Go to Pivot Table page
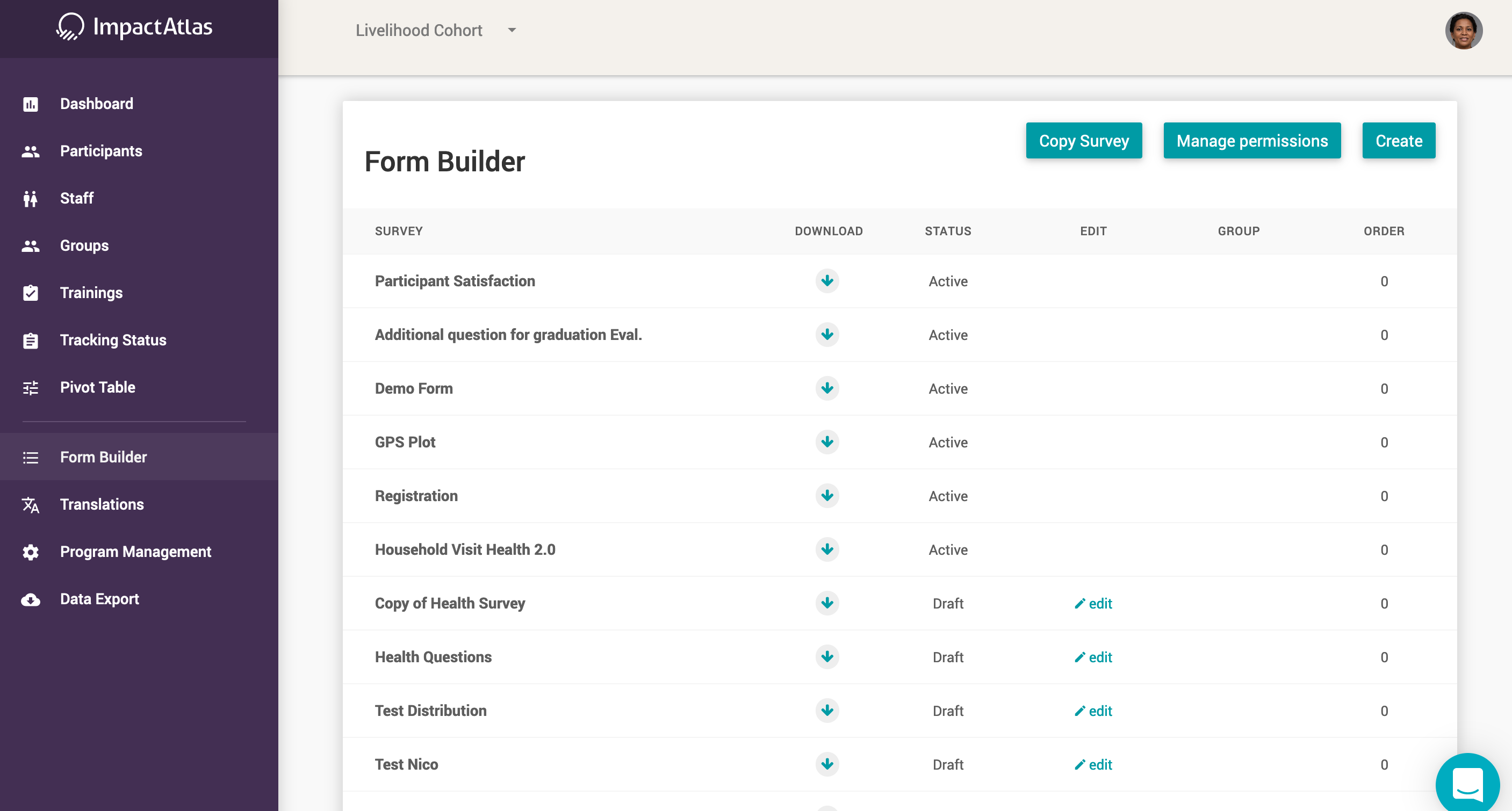The image size is (1512, 811). point(97,387)
